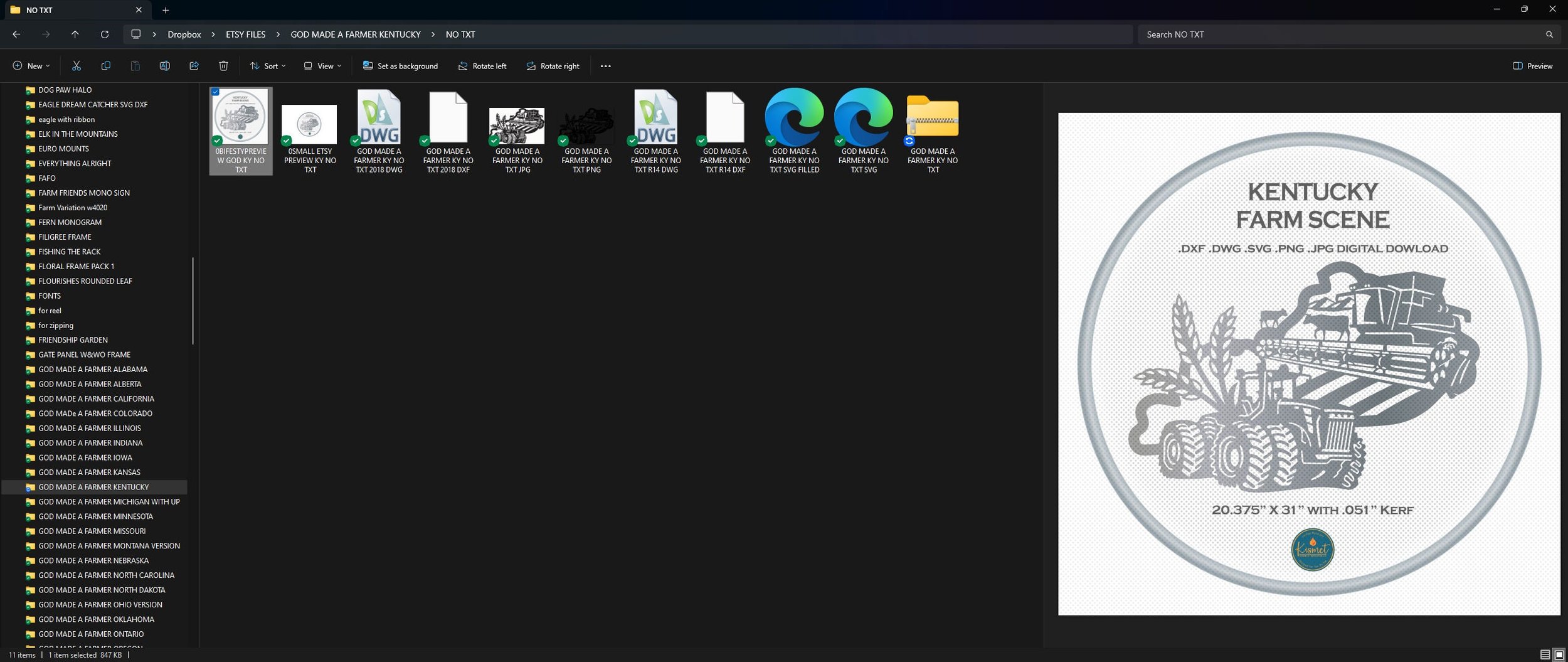
Task: Select ETSY FILES in the breadcrumb path
Action: pos(246,35)
